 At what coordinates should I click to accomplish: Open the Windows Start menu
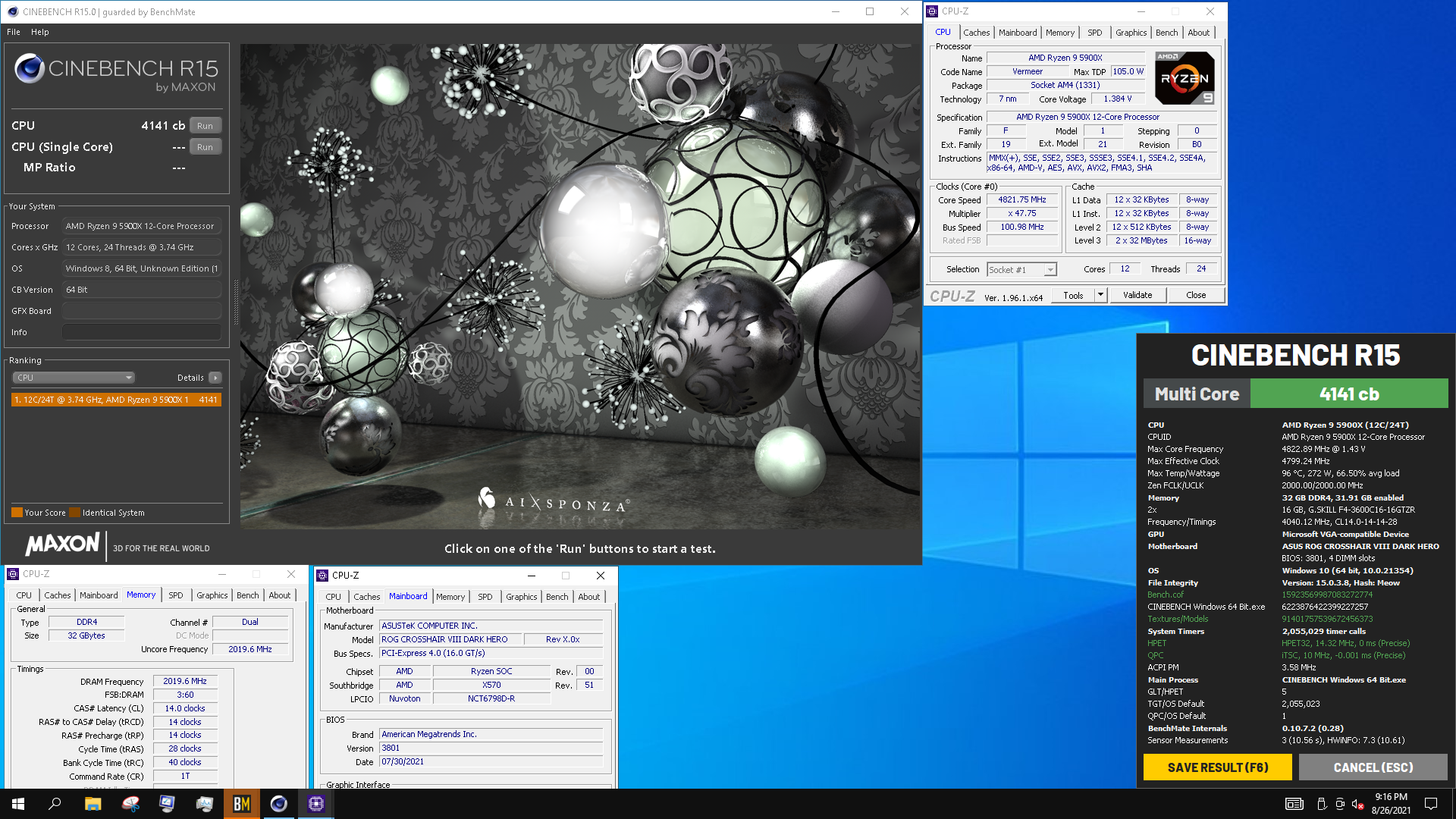18,804
